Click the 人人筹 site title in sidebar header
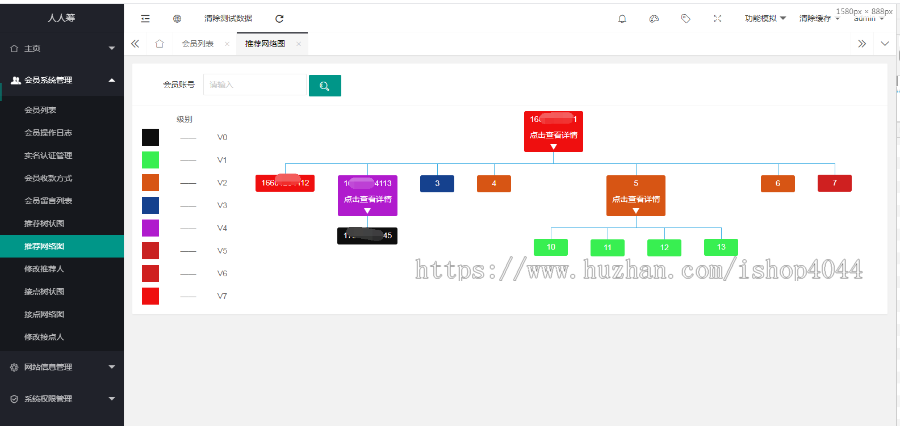The height and width of the screenshot is (426, 900). coord(61,18)
